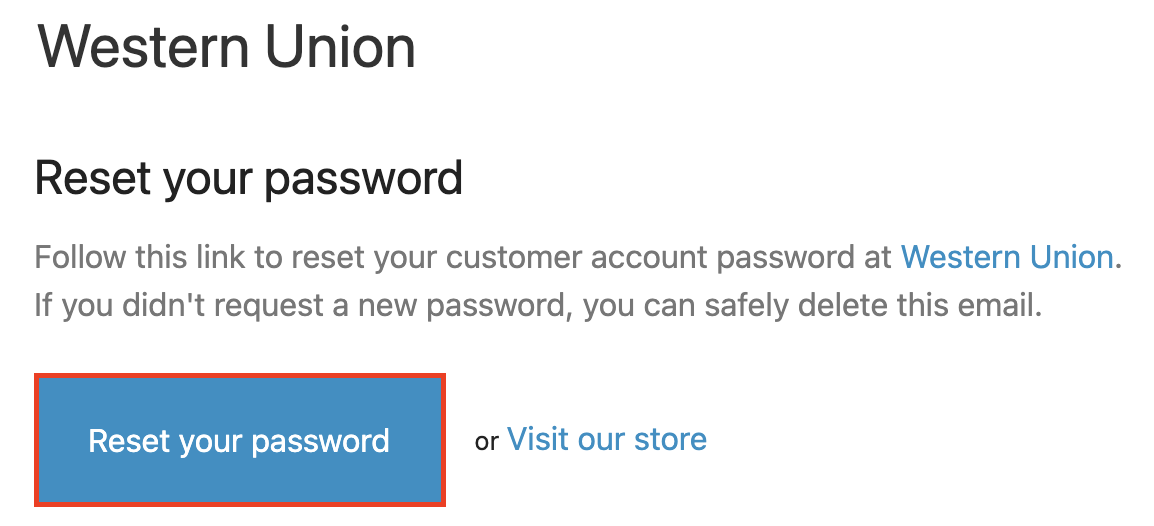
Task: Click the large Western Union title
Action: 227,48
